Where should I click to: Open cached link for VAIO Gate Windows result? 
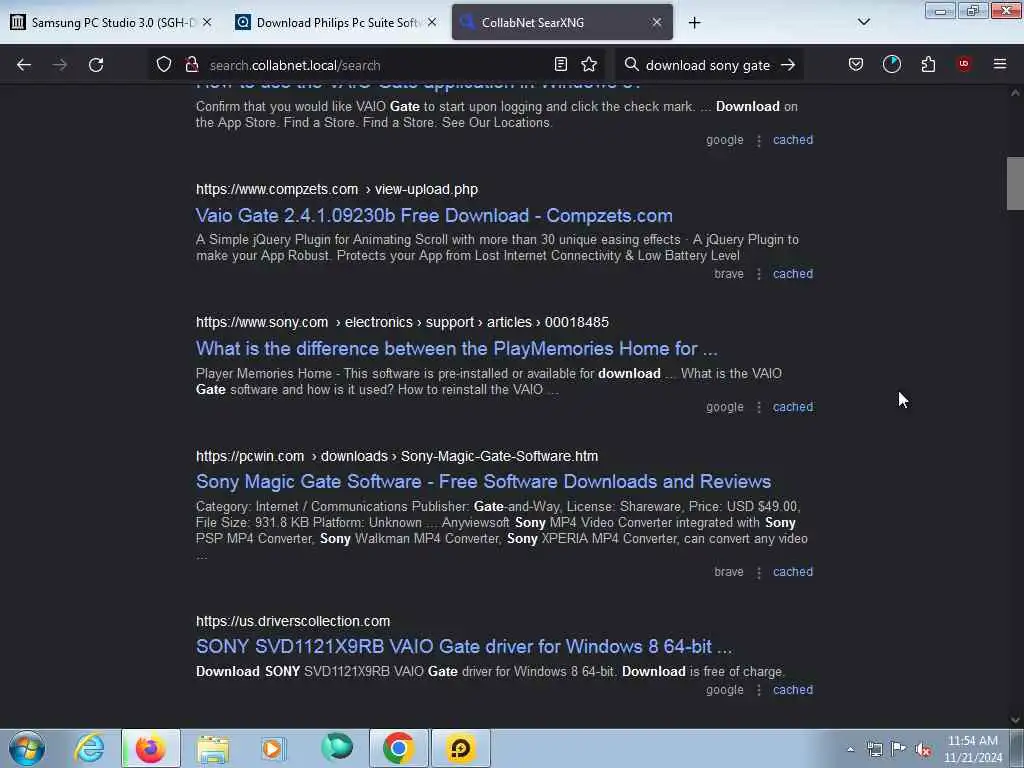[x=793, y=140]
